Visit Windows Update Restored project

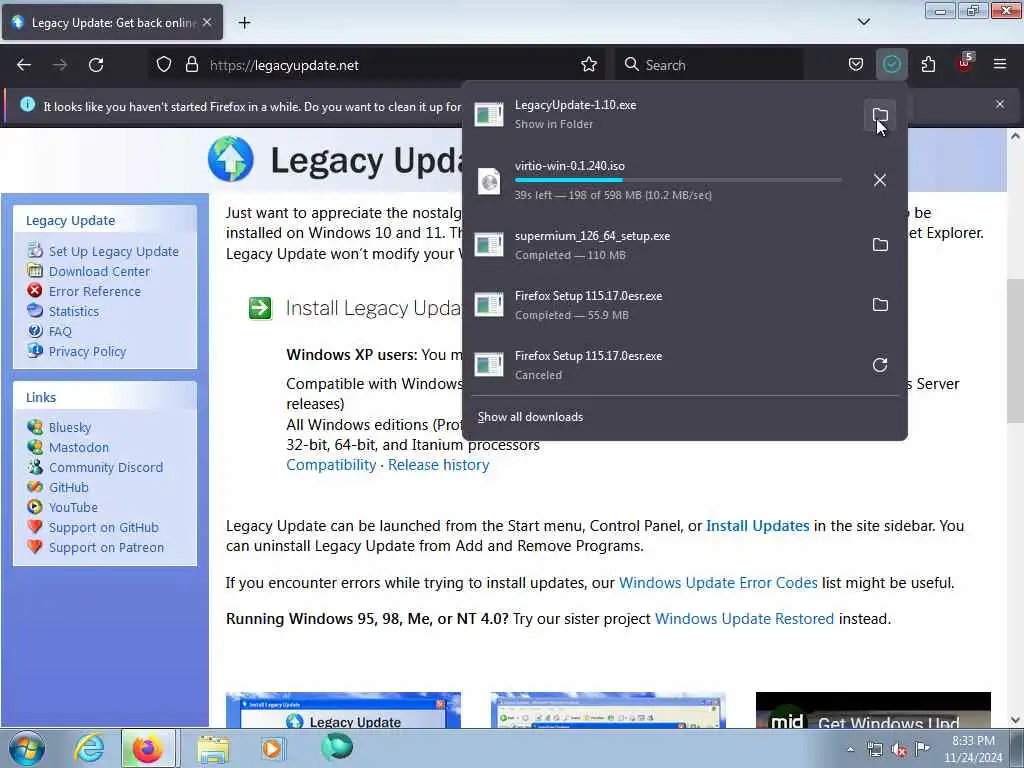(744, 618)
